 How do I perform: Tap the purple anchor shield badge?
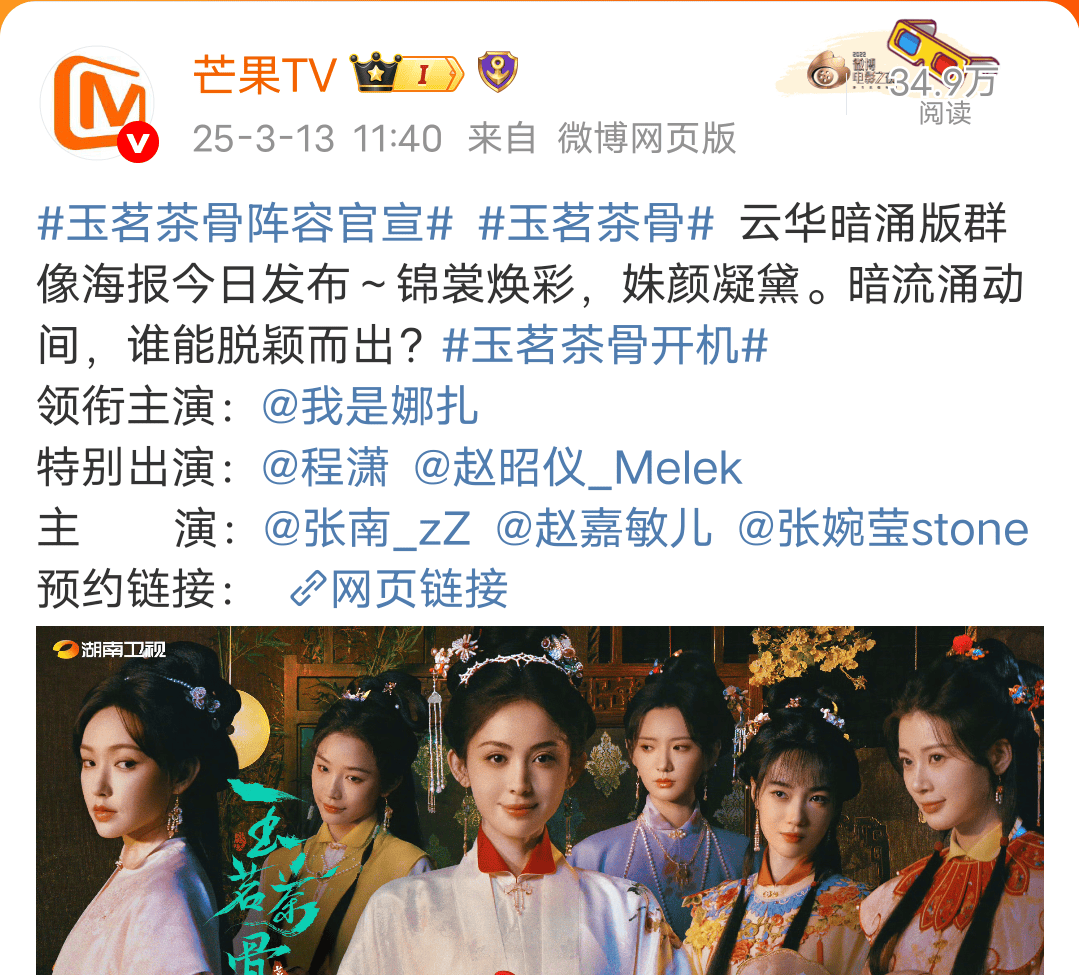(498, 72)
